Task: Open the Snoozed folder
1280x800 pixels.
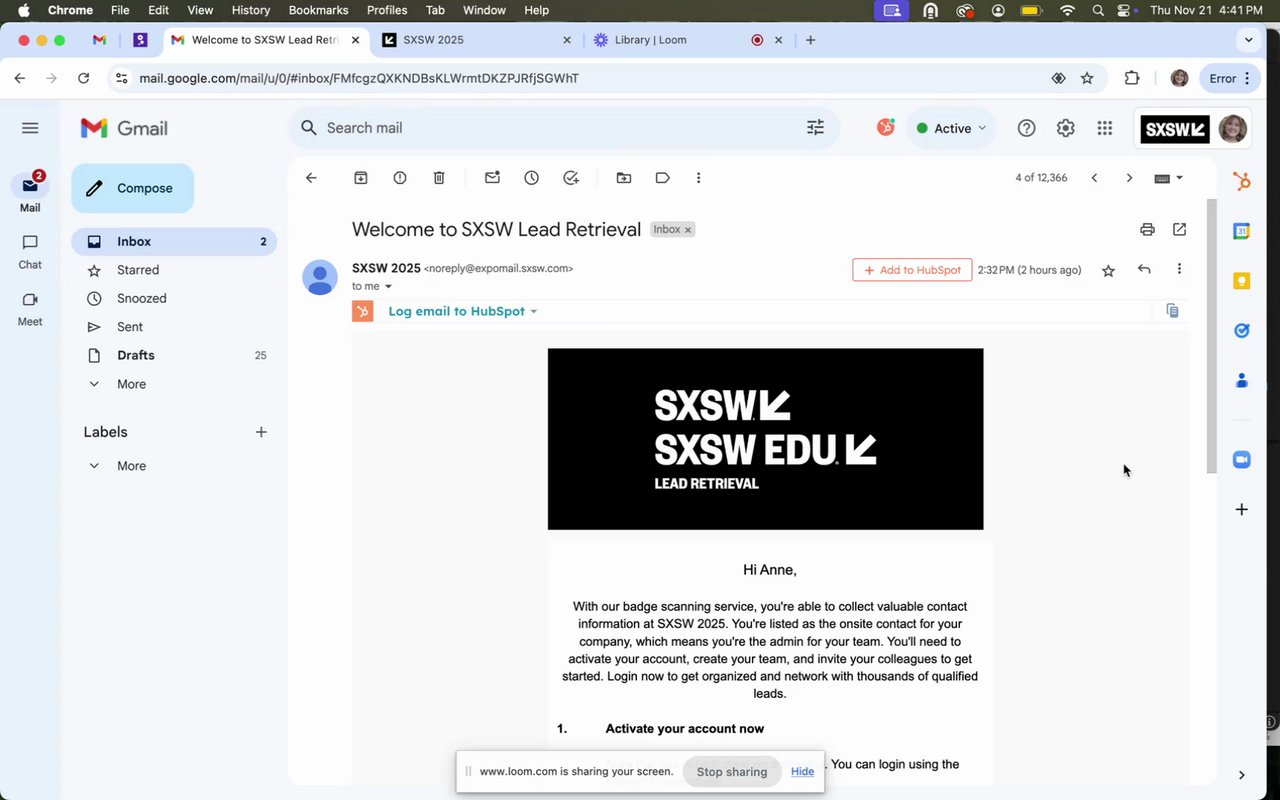Action: [x=174, y=298]
